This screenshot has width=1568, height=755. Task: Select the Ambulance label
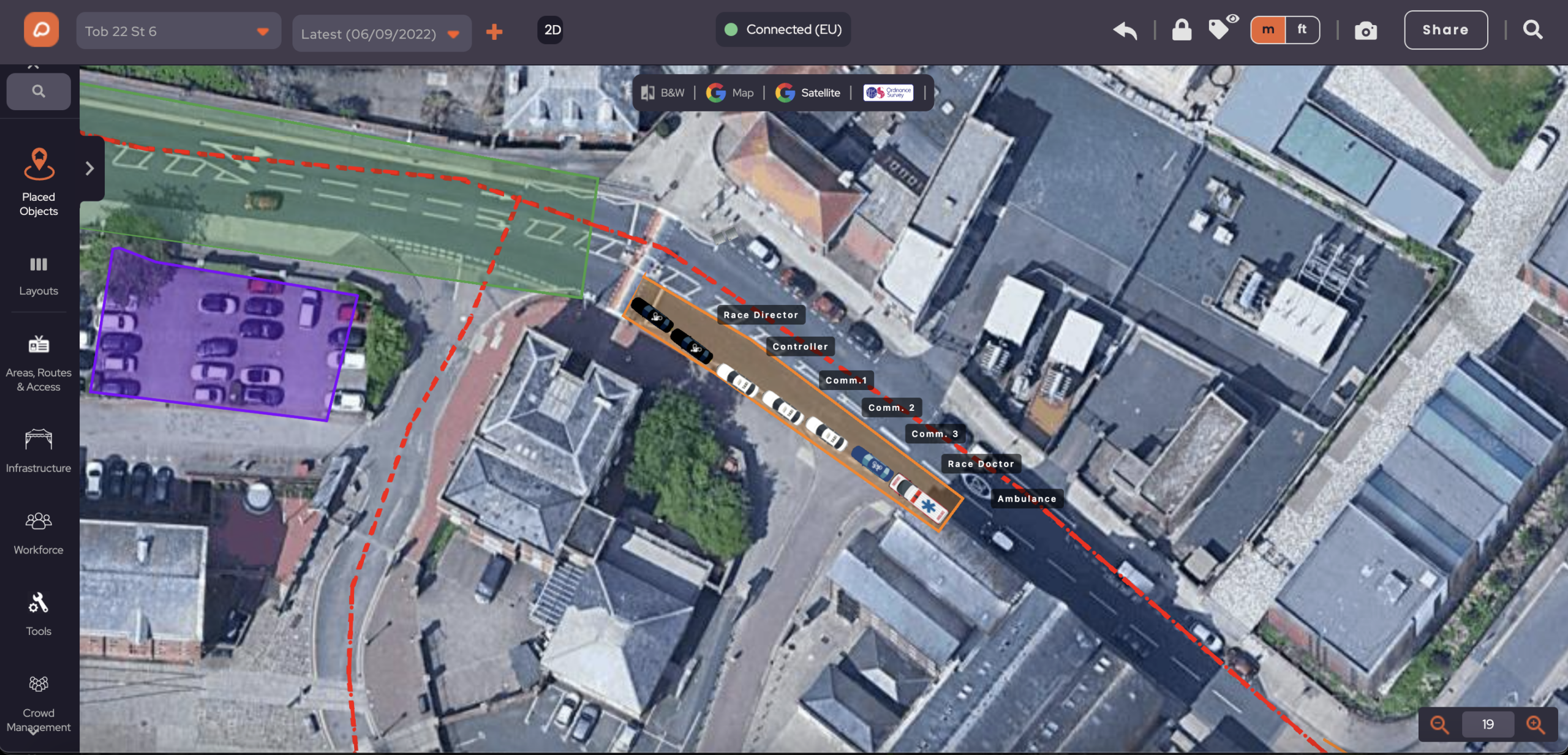point(1027,498)
